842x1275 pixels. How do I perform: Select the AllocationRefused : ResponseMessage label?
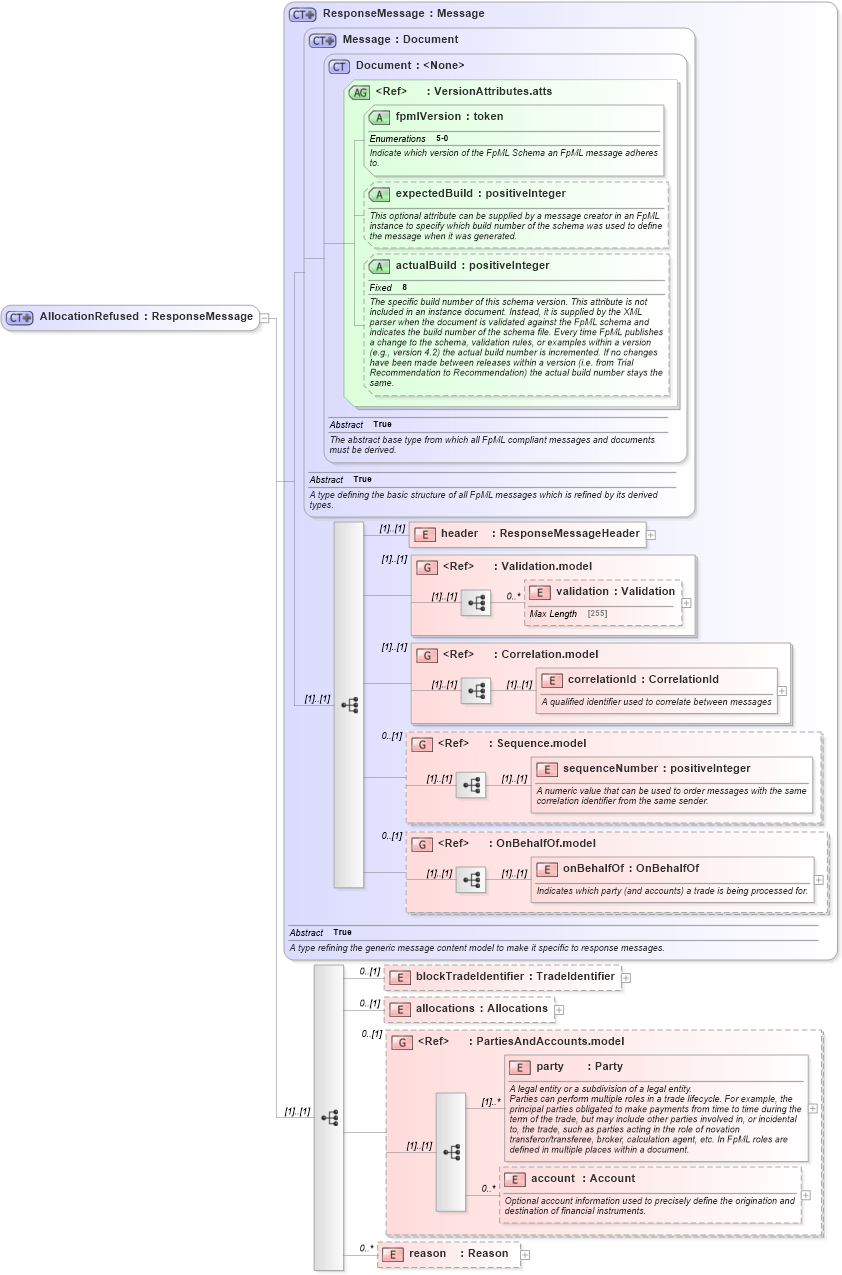click(146, 317)
